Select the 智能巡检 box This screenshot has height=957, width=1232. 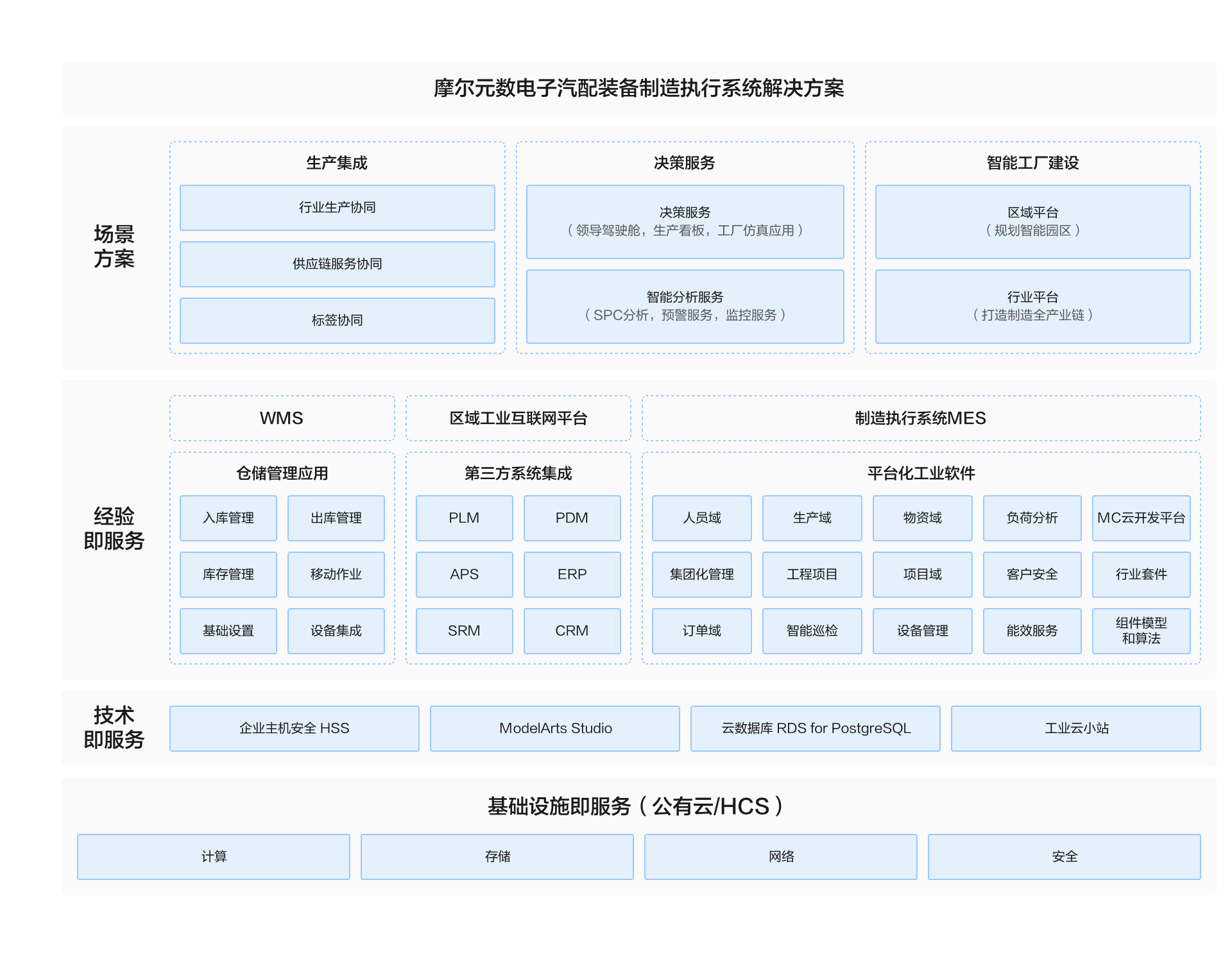coord(812,631)
